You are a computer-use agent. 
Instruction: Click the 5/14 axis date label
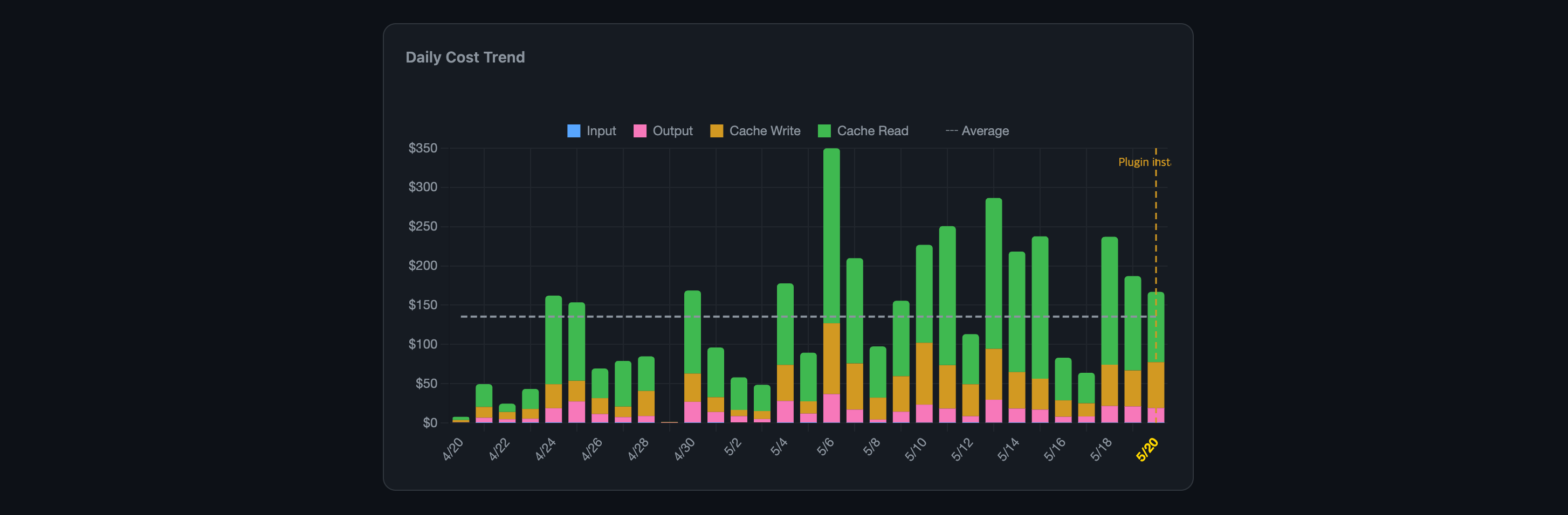pos(1008,450)
